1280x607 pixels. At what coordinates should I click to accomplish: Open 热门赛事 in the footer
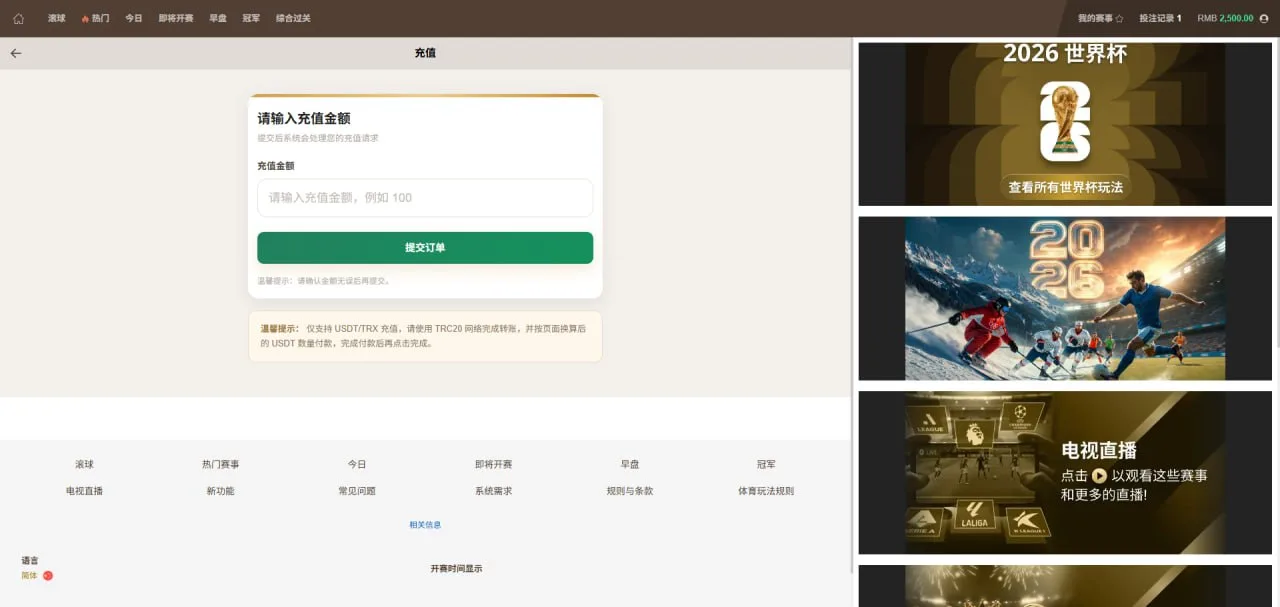pyautogui.click(x=220, y=464)
